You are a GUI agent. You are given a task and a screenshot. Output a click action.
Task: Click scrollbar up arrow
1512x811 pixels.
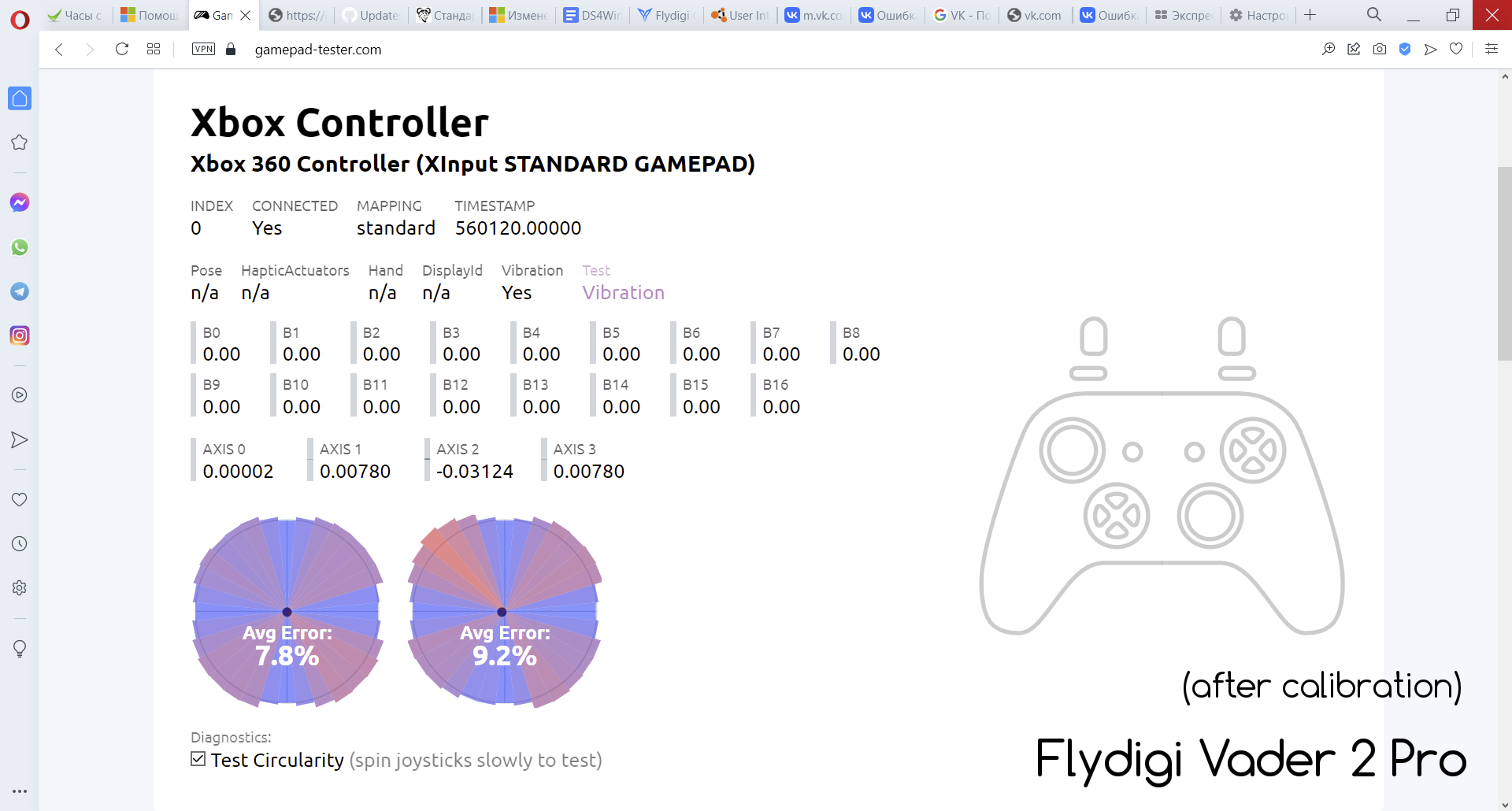pos(1504,77)
